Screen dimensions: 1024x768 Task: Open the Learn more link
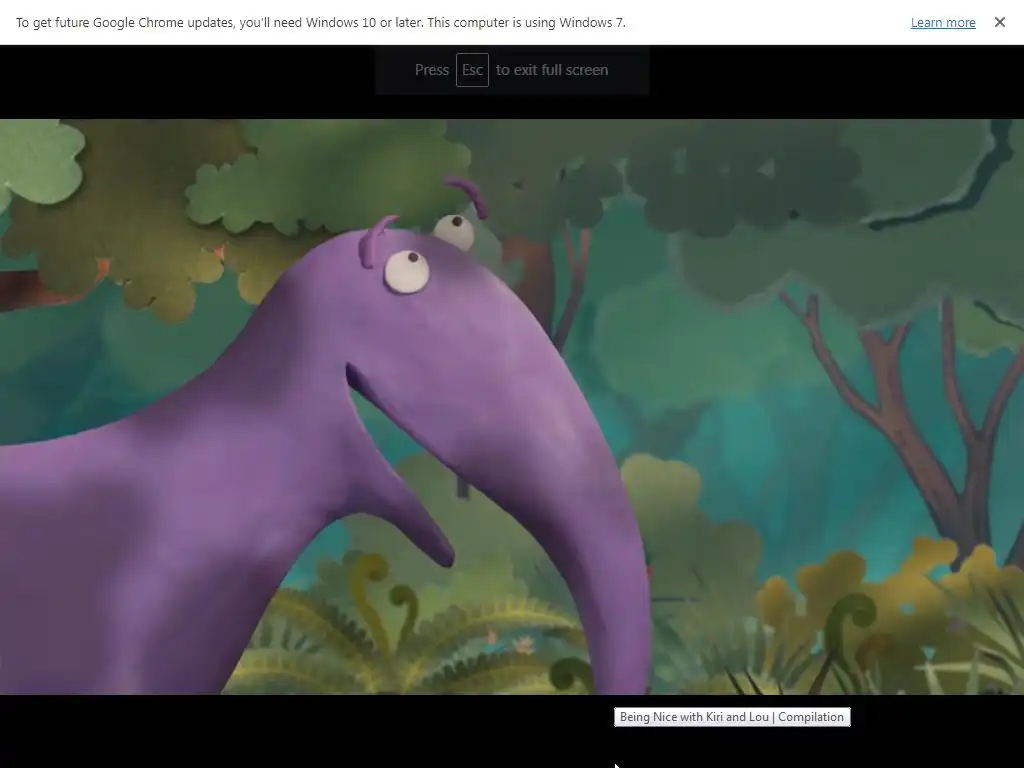tap(943, 23)
